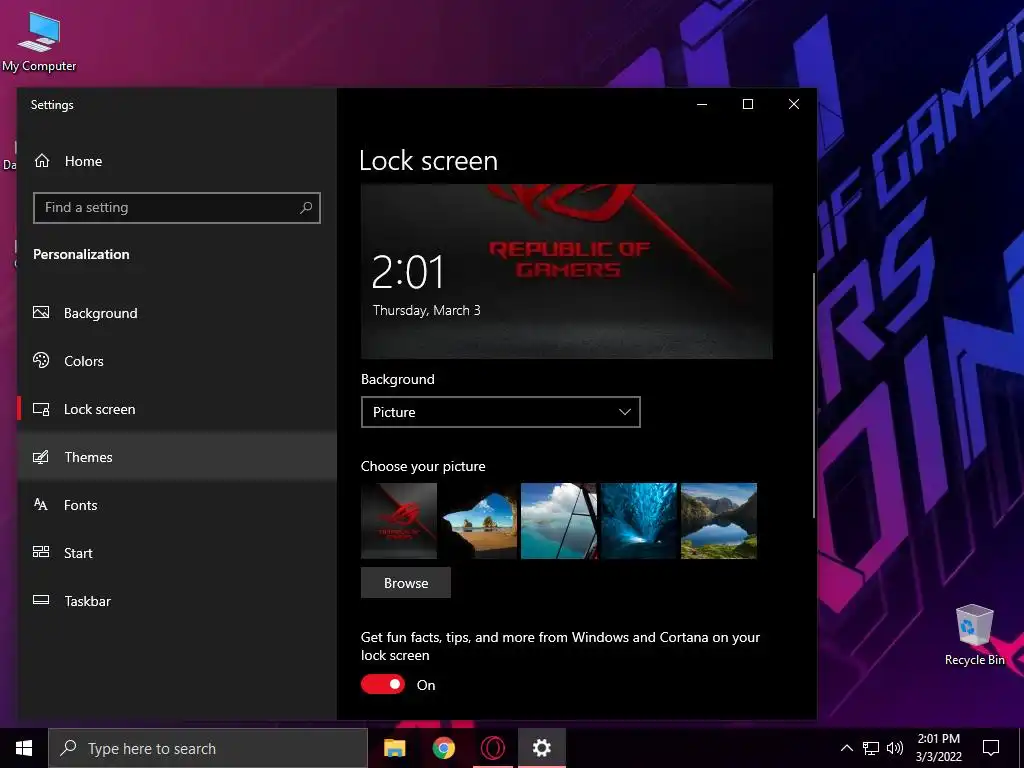The image size is (1024, 768).
Task: Click the Find a setting field
Action: [x=176, y=208]
